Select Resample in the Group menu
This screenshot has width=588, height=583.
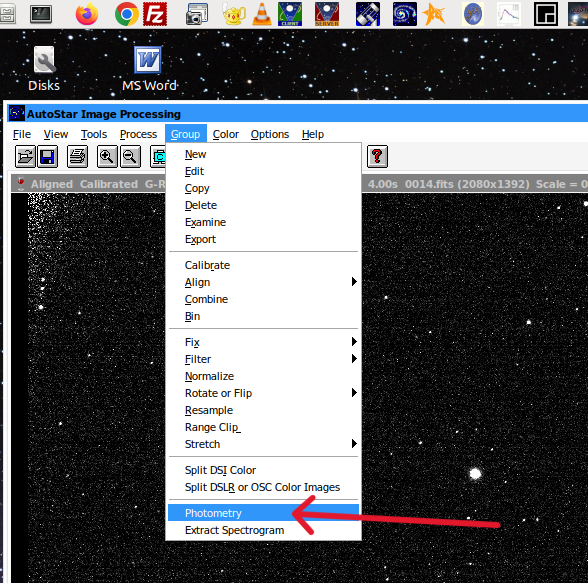(263, 410)
